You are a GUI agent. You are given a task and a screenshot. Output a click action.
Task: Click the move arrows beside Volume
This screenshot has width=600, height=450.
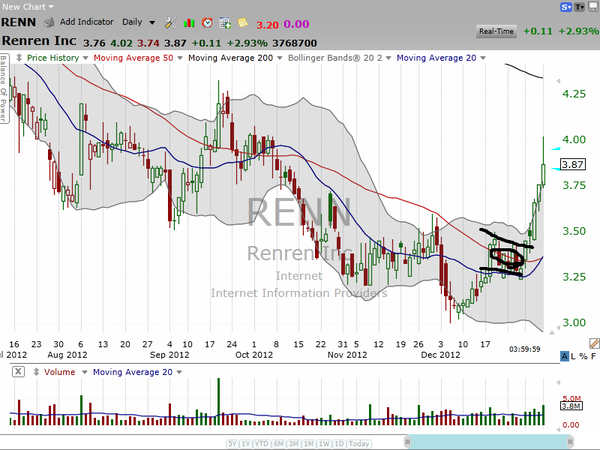click(x=36, y=372)
